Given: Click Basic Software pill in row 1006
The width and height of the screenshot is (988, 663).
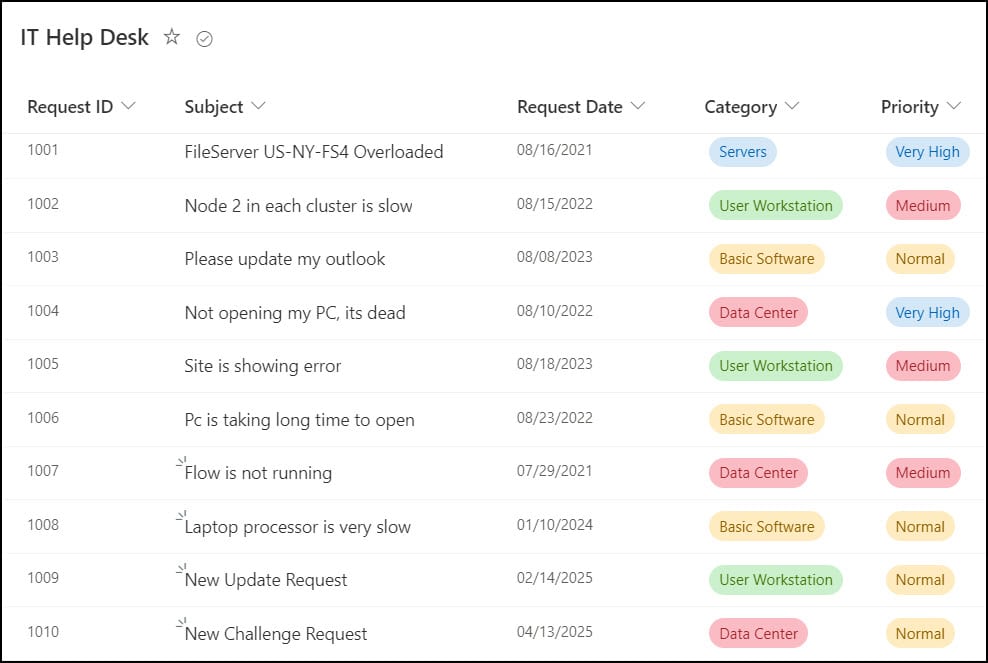Looking at the screenshot, I should tap(767, 420).
